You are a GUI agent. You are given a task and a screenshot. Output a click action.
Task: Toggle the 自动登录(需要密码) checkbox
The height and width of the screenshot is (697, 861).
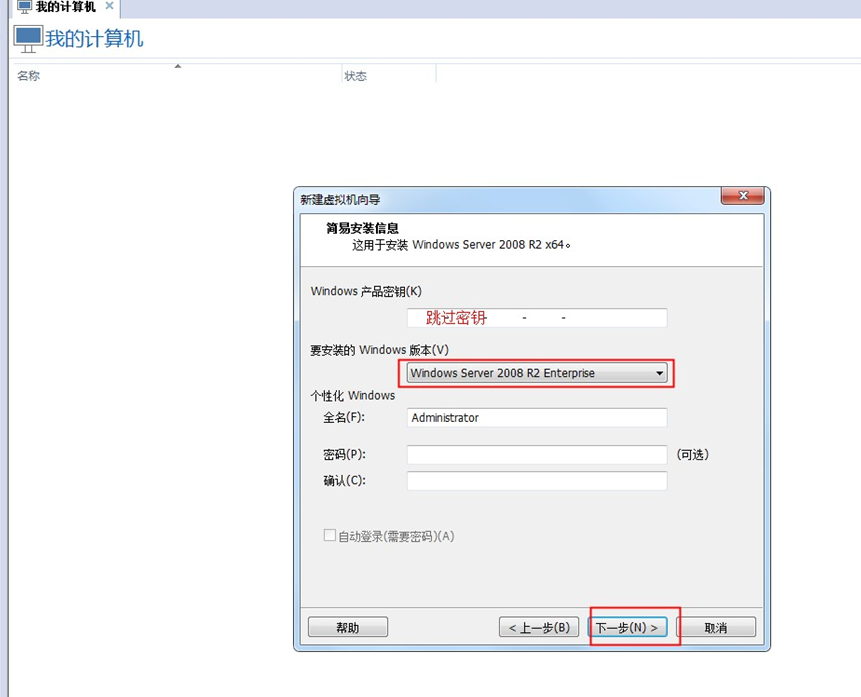point(329,536)
